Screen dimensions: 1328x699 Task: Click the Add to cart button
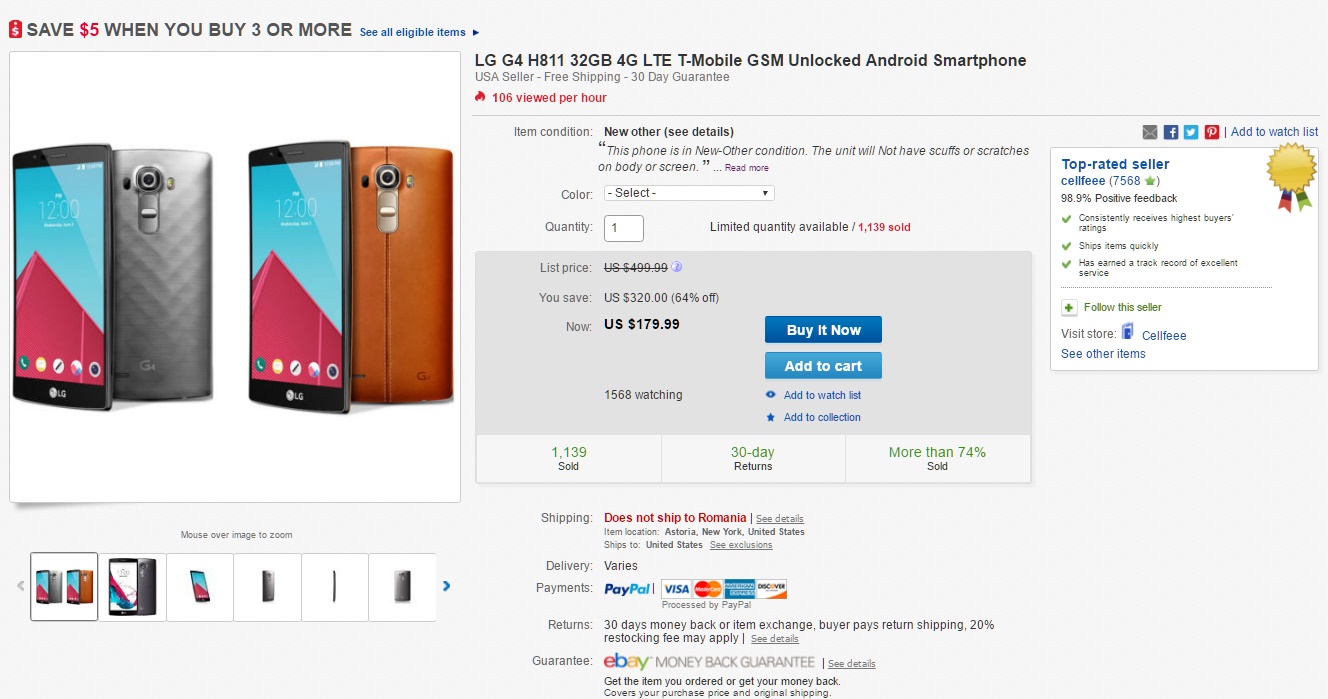click(823, 366)
